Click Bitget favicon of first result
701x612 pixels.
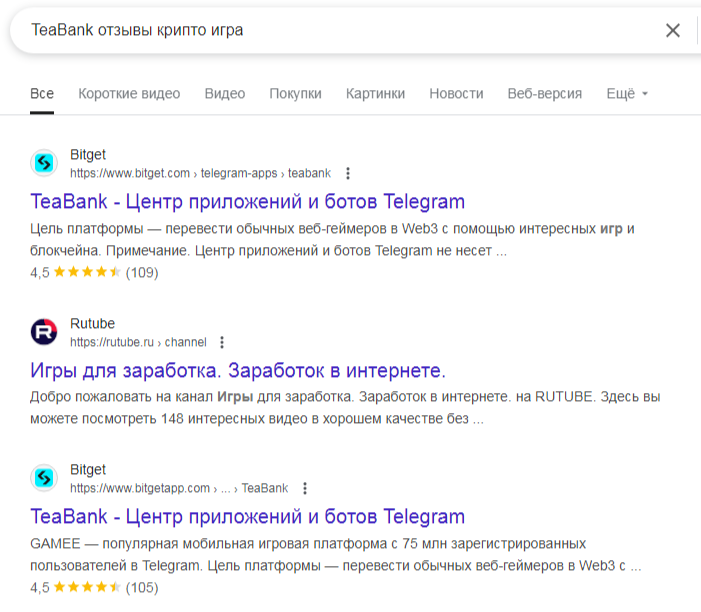(x=44, y=163)
